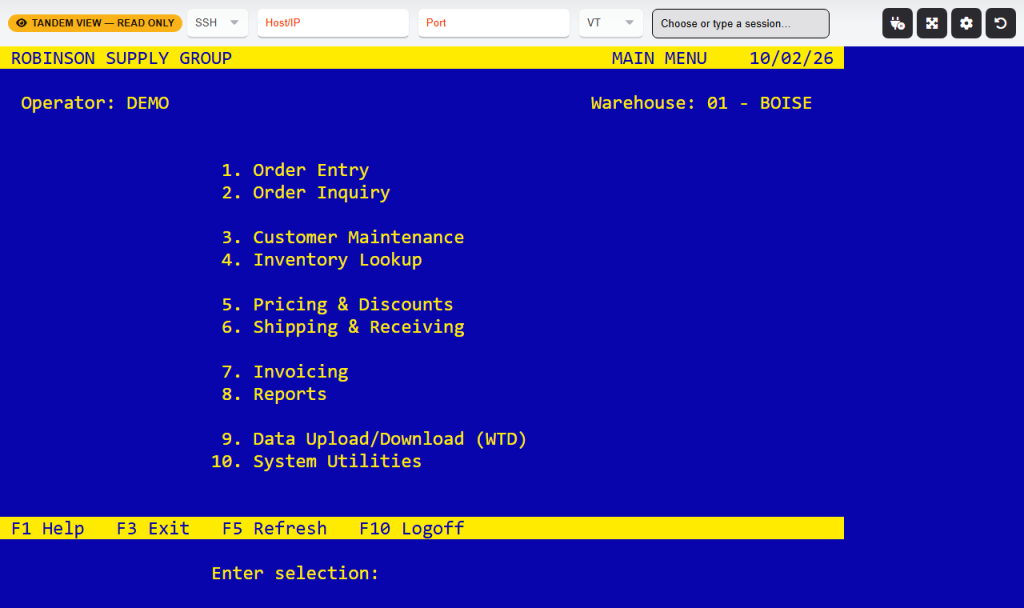The width and height of the screenshot is (1024, 608).
Task: Select 5. Pricing & Discounts option
Action: click(x=337, y=304)
